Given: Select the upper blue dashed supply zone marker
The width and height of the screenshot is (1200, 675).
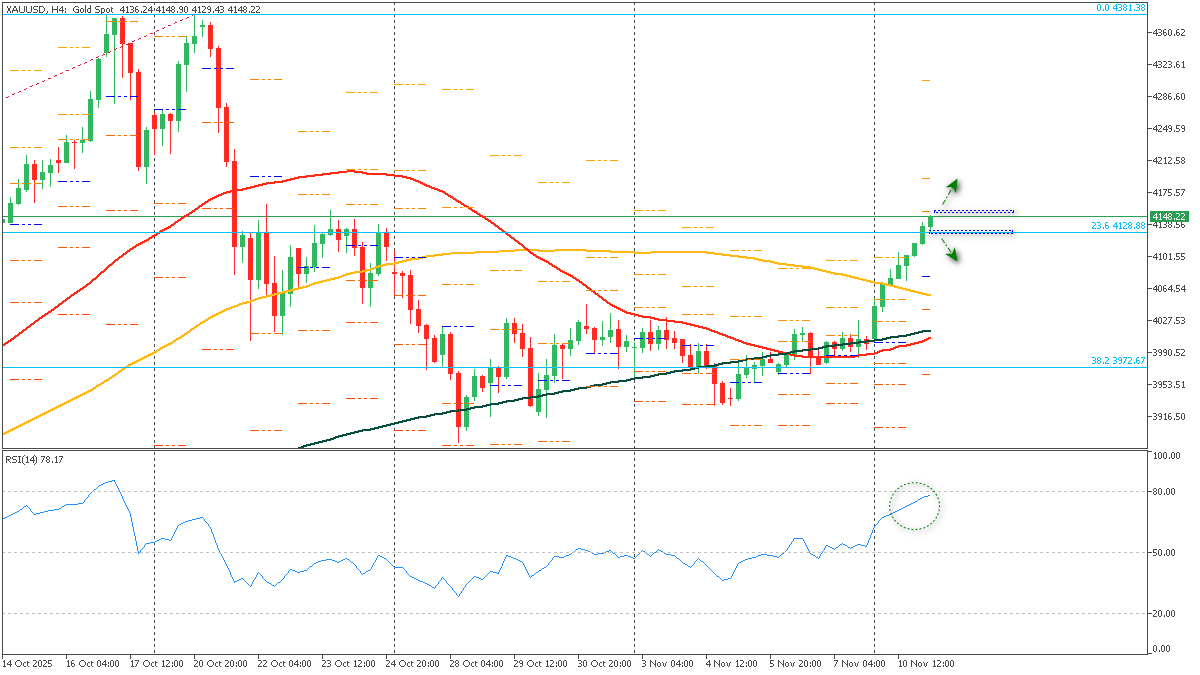Looking at the screenshot, I should click(x=975, y=210).
